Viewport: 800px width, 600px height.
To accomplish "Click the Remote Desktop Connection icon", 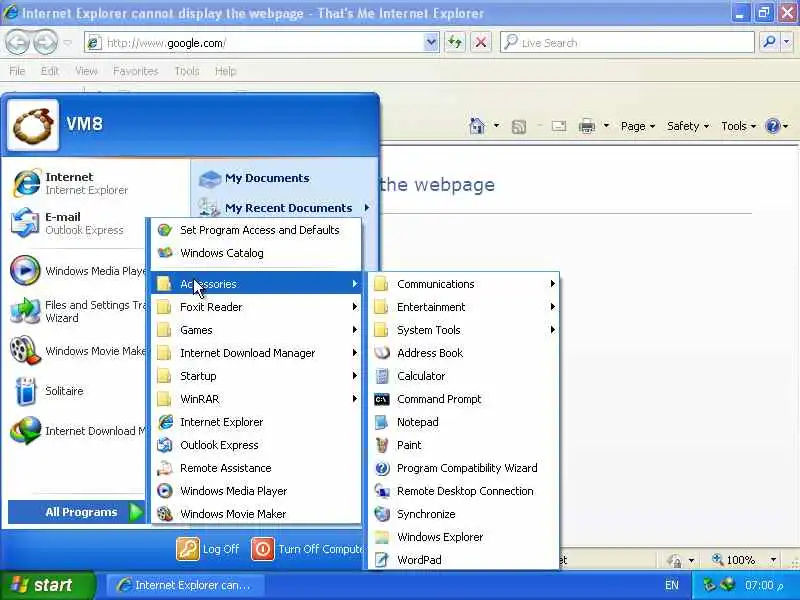I will pyautogui.click(x=382, y=491).
